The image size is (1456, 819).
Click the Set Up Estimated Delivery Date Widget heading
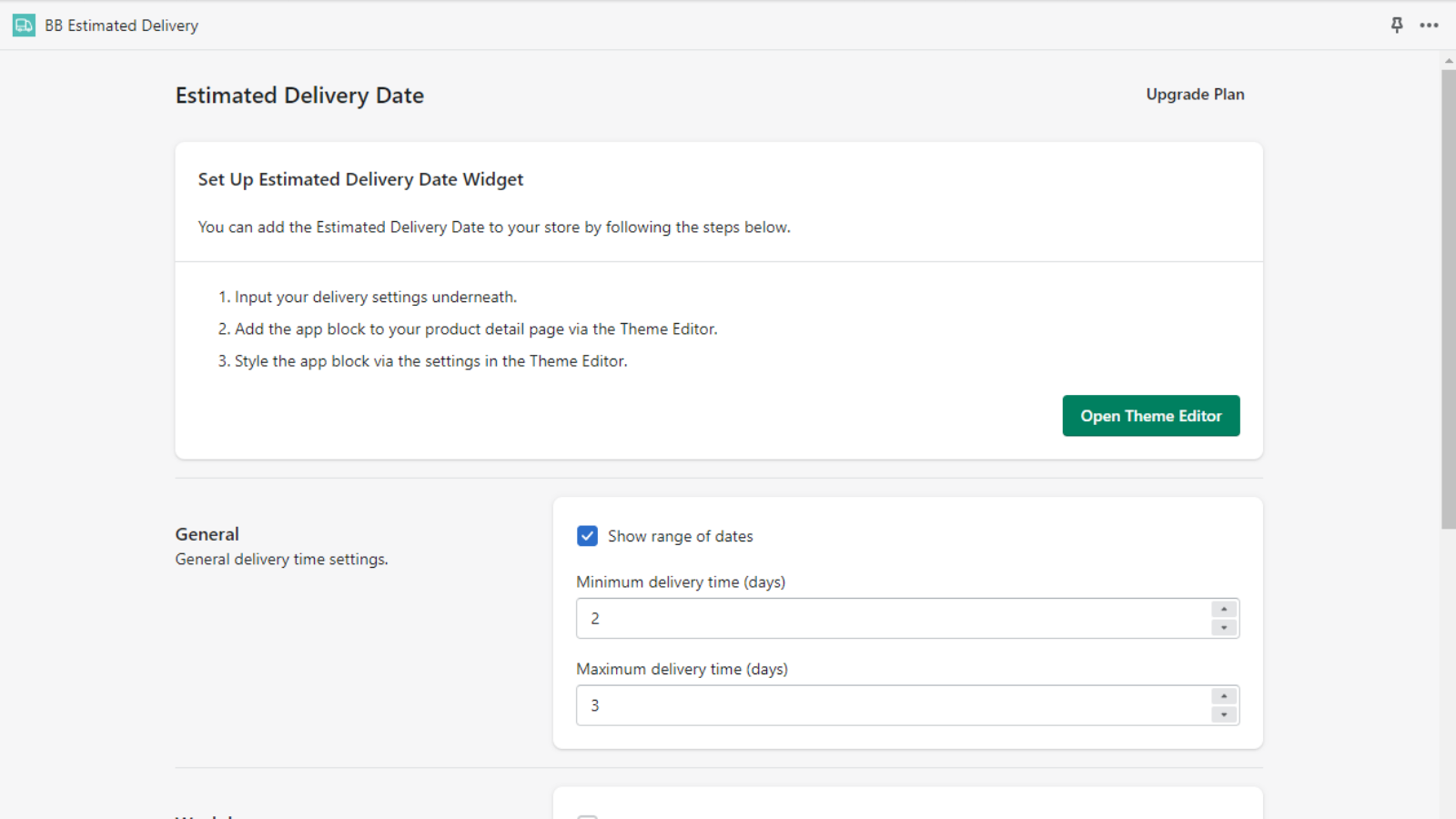pyautogui.click(x=360, y=179)
